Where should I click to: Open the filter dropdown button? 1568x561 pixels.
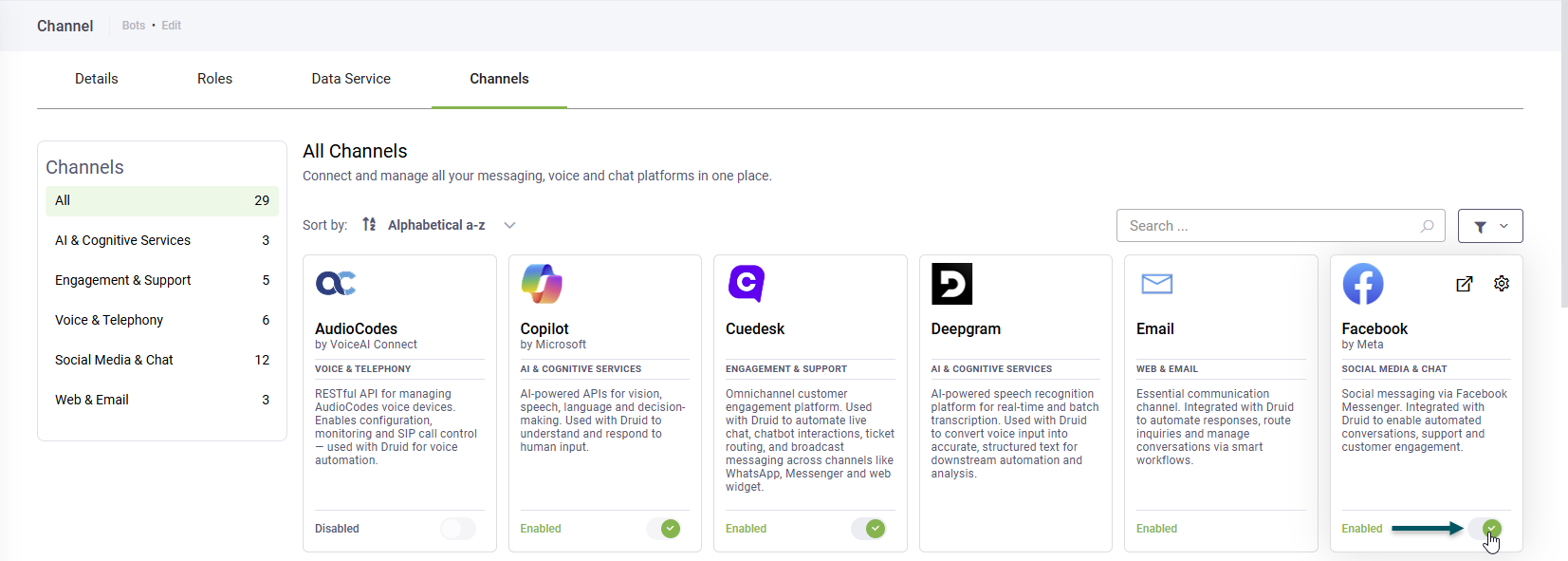[x=1489, y=226]
